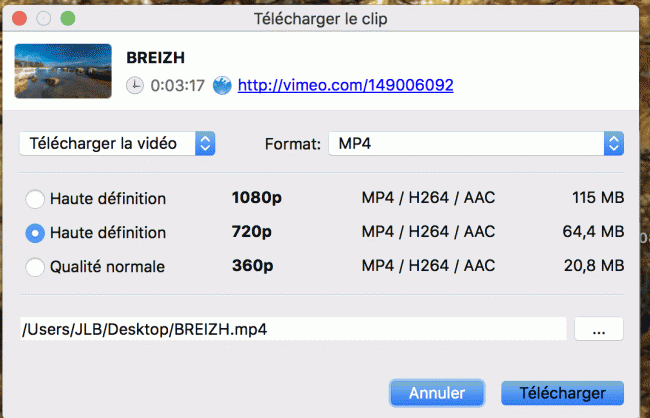Click the BREIZH video thumbnail
The image size is (650, 418).
[63, 71]
